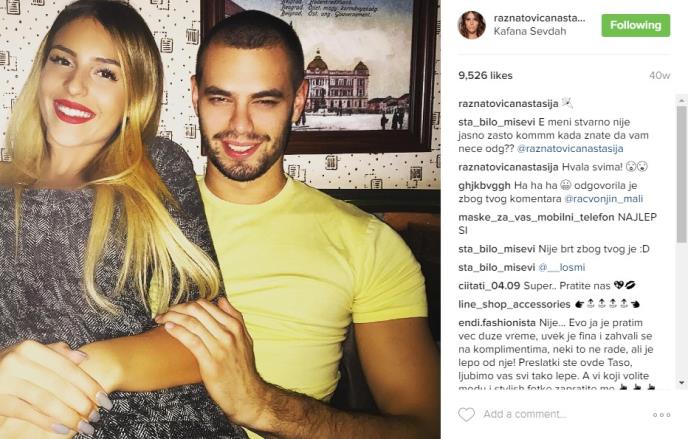Image resolution: width=688 pixels, height=439 pixels.
Task: Open the raznatovicanasta... username in the header
Action: coord(539,18)
